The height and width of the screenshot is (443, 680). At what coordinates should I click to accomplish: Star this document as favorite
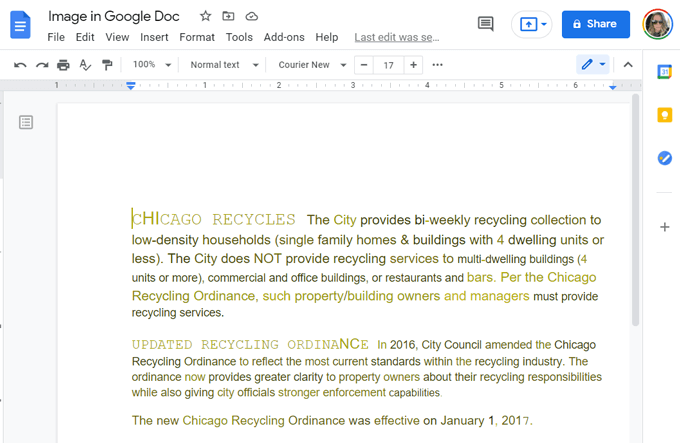click(205, 17)
